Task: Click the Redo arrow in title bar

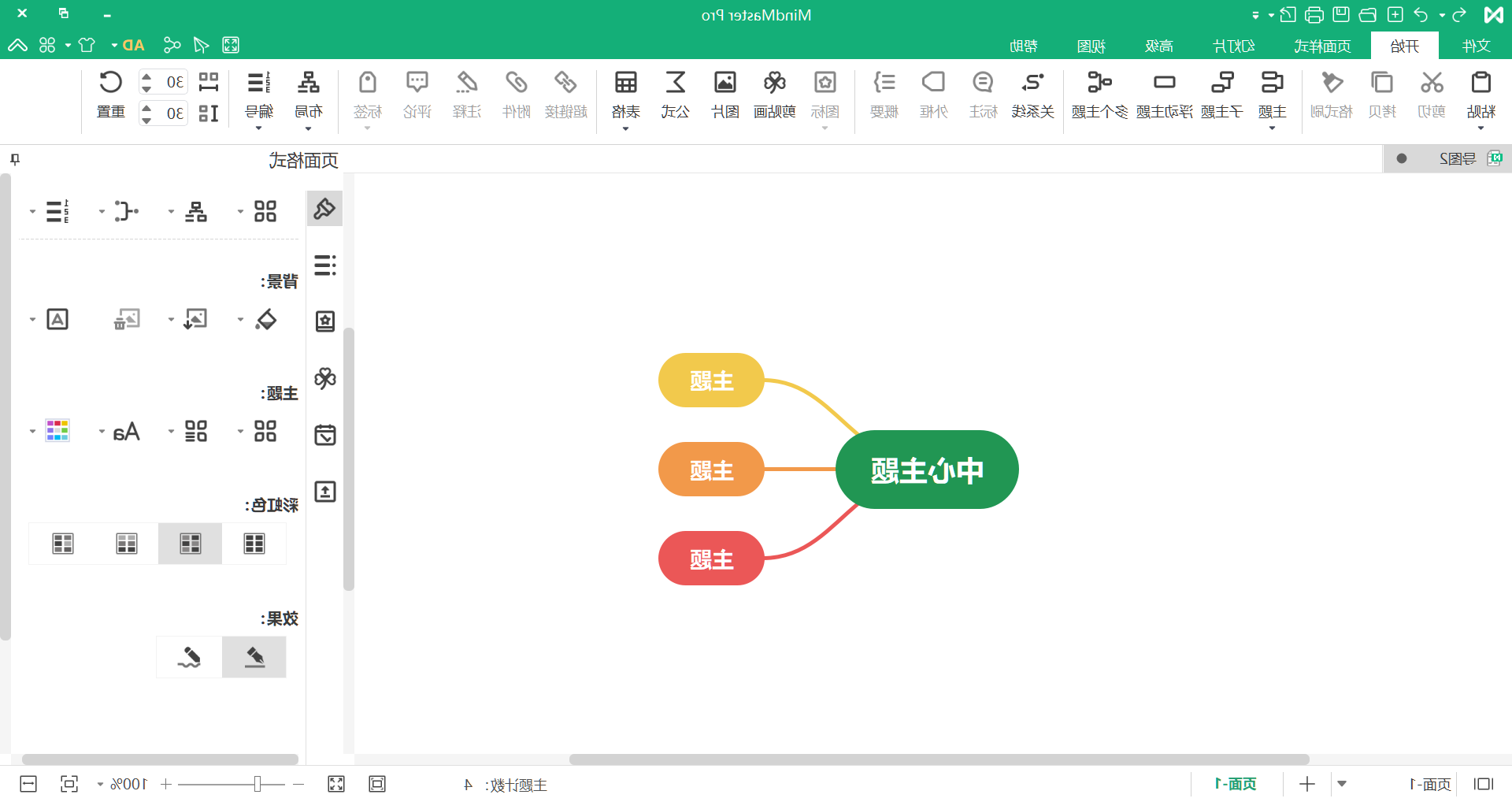Action: point(1458,14)
